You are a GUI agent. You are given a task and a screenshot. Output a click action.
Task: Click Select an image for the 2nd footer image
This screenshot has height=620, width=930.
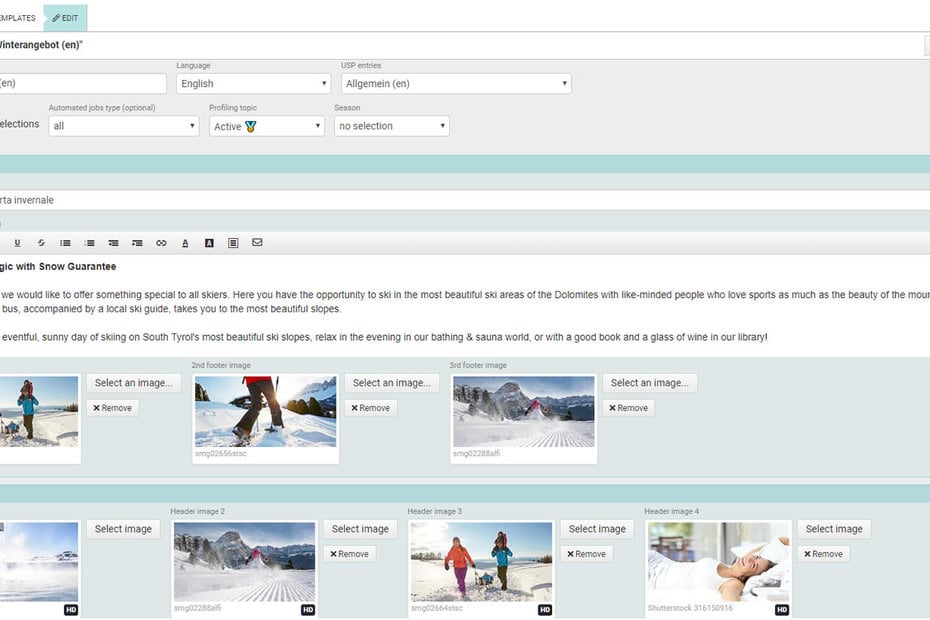pos(392,383)
